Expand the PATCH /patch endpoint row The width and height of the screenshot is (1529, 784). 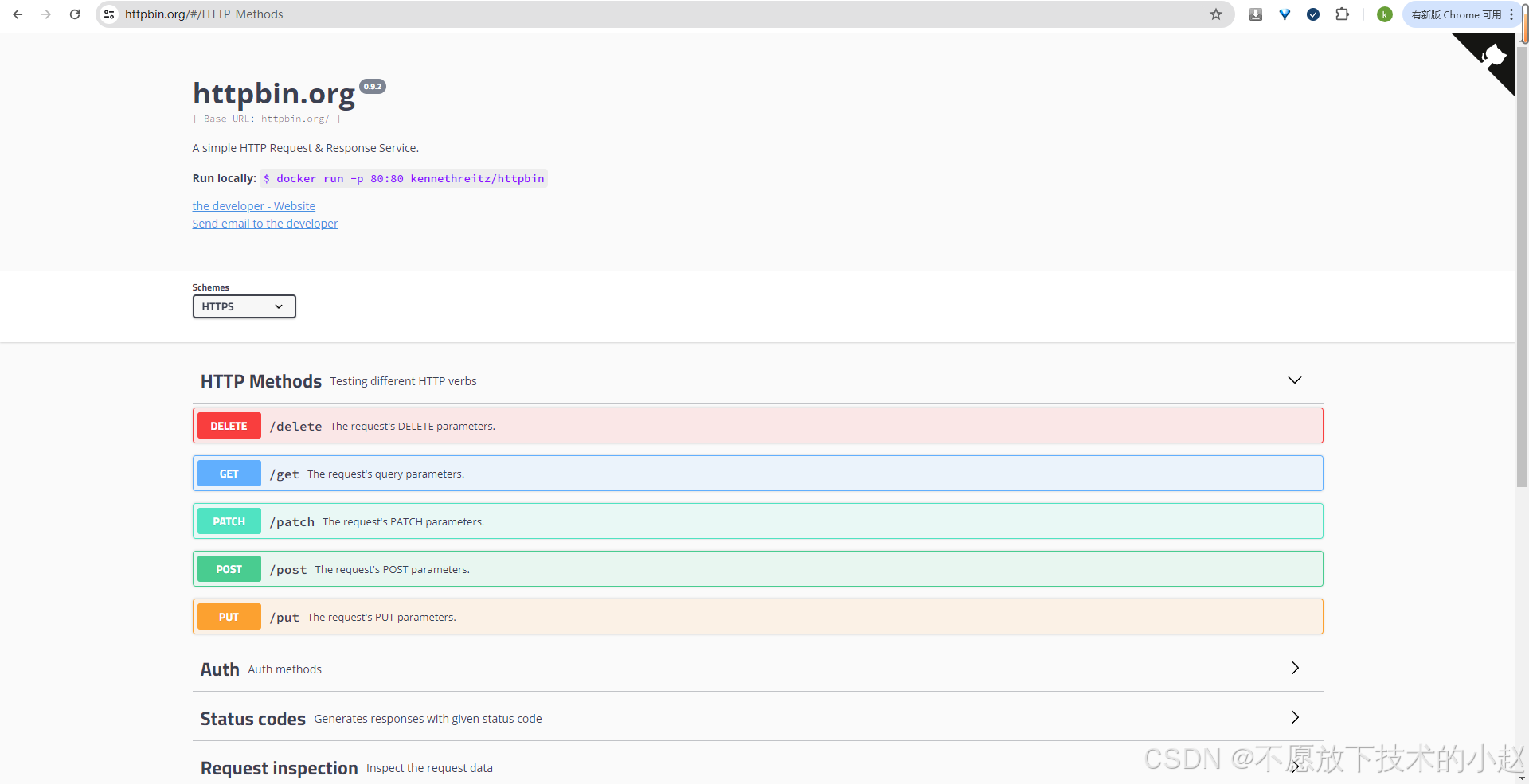[757, 521]
